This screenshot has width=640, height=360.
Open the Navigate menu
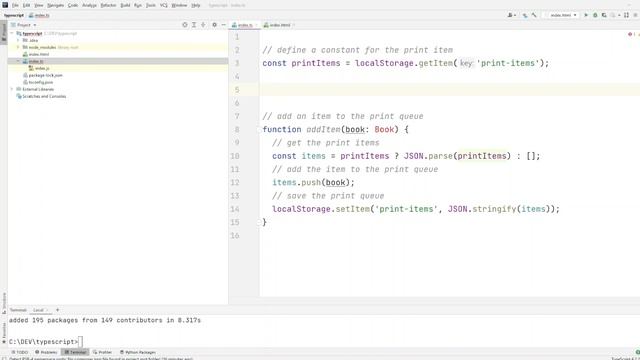click(x=56, y=5)
